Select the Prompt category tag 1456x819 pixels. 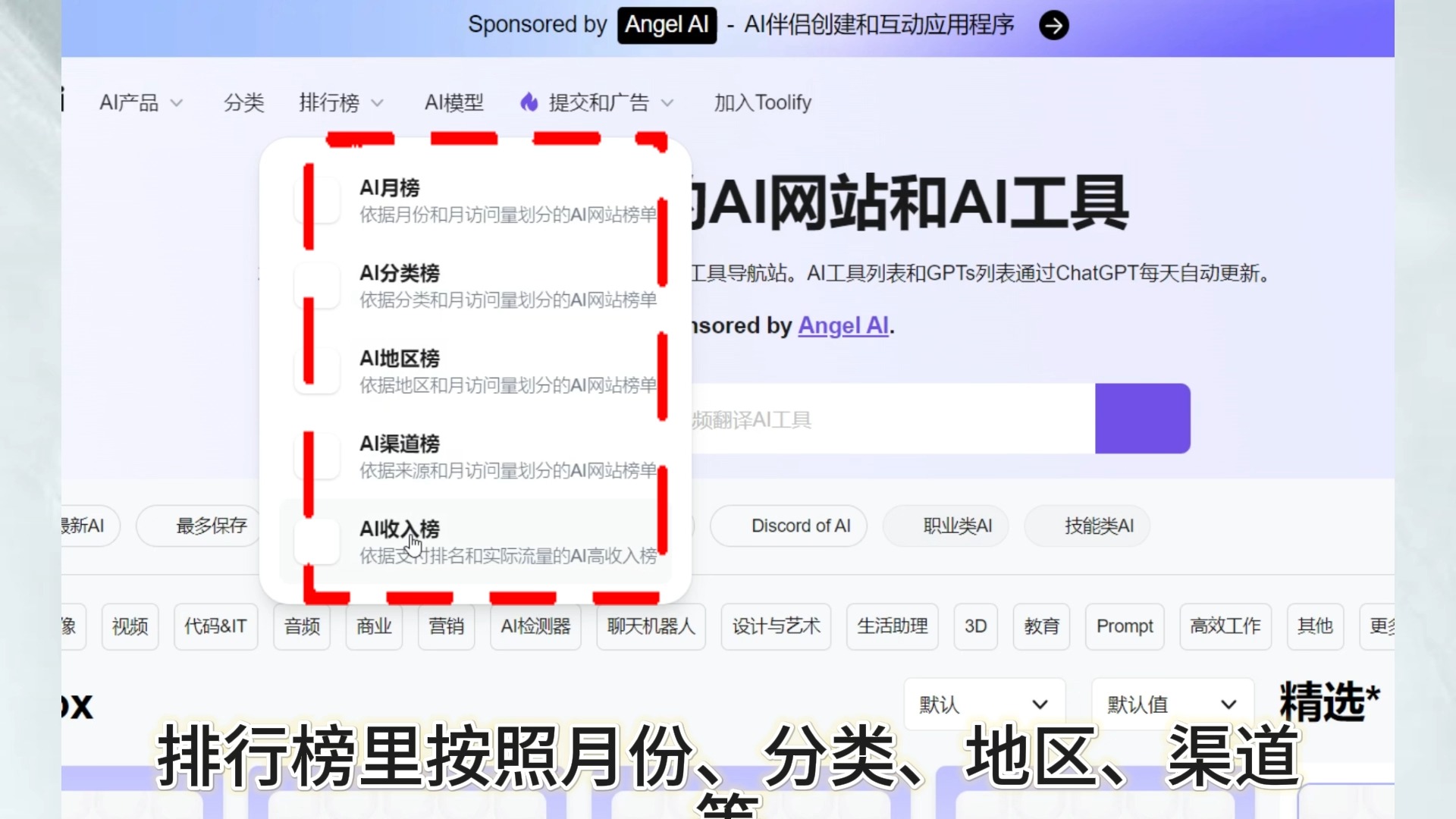click(x=1125, y=626)
